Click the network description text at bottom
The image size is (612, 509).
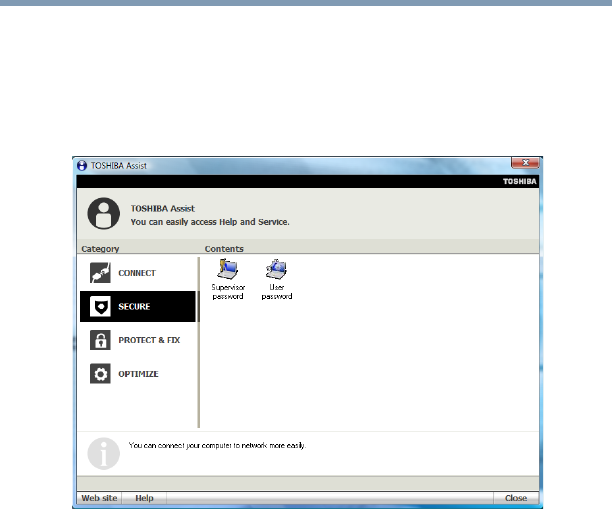(x=217, y=445)
